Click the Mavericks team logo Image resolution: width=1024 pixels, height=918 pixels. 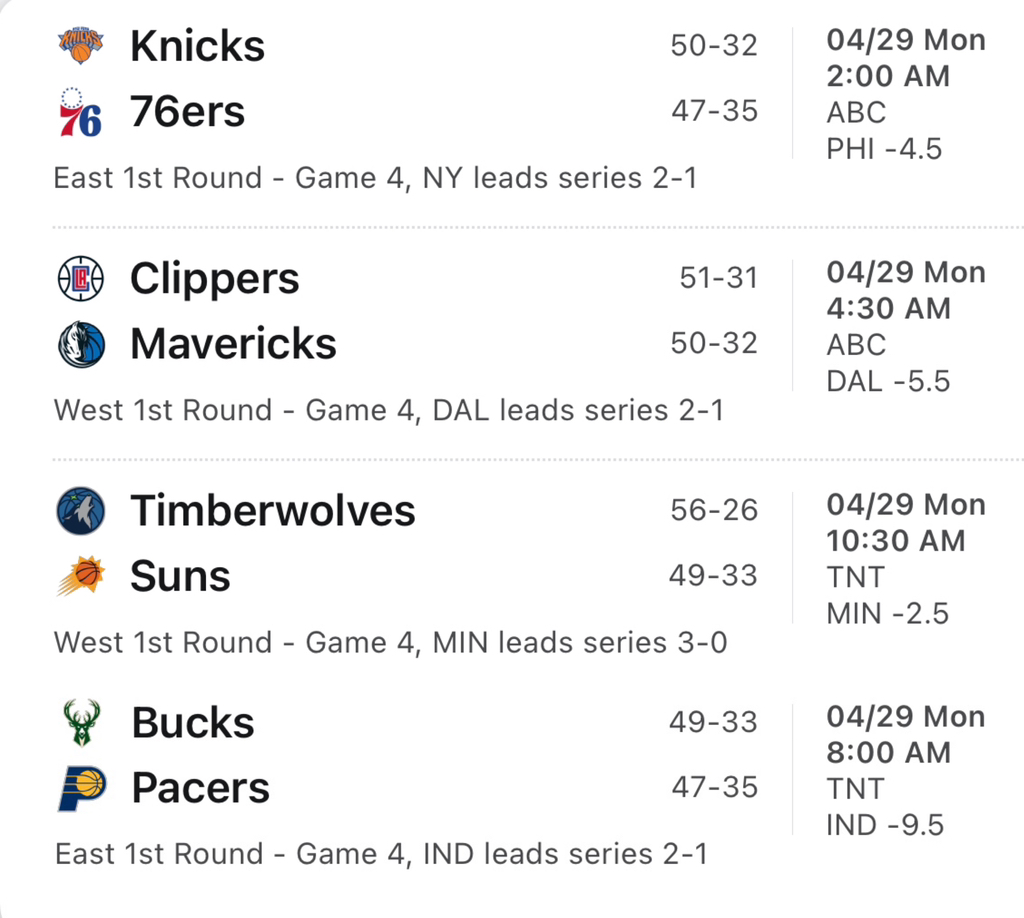tap(80, 344)
